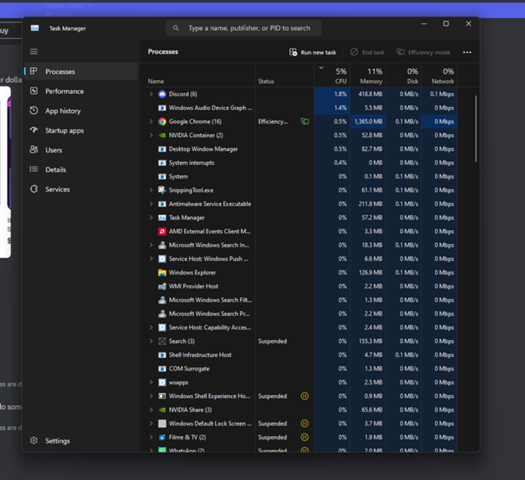The width and height of the screenshot is (525, 480).
Task: Select the Windows Audio Device Graph row
Action: coord(300,108)
